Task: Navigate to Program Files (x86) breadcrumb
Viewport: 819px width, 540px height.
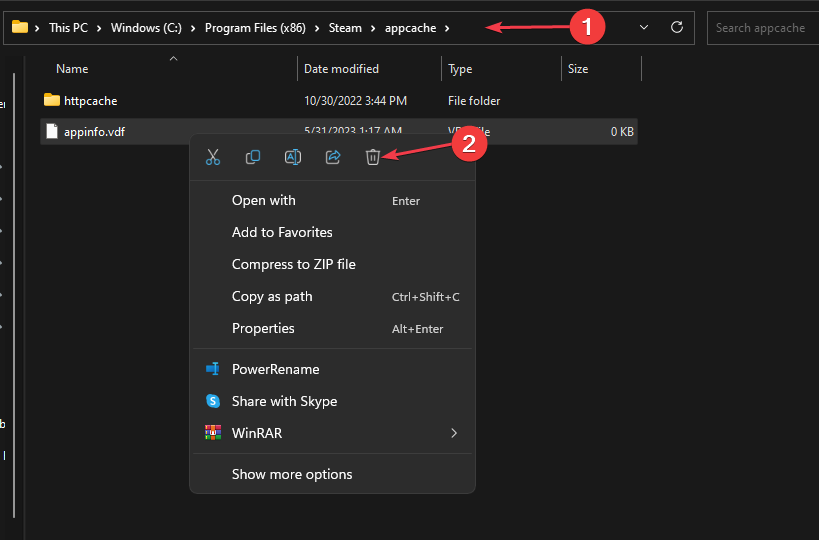Action: (255, 28)
